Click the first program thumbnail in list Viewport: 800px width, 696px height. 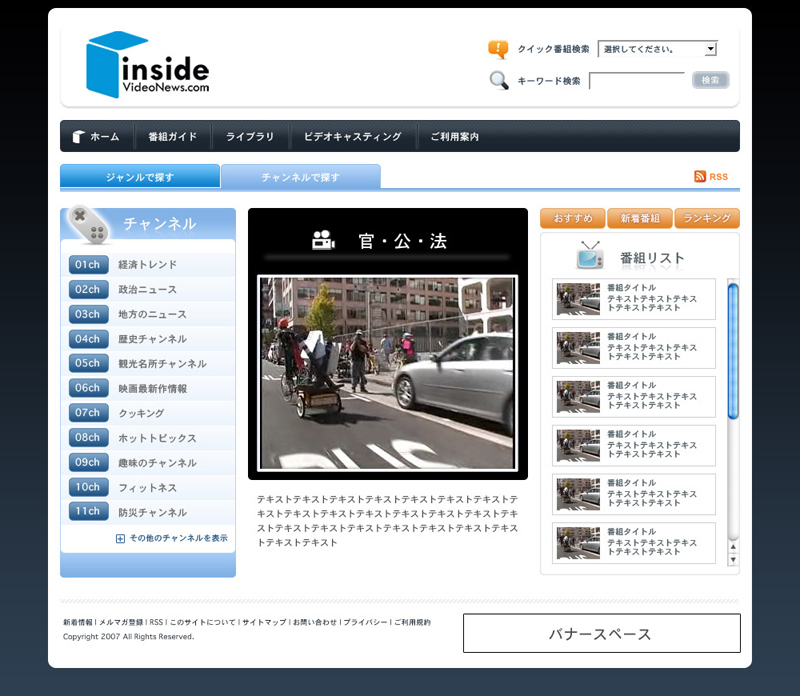click(x=578, y=299)
